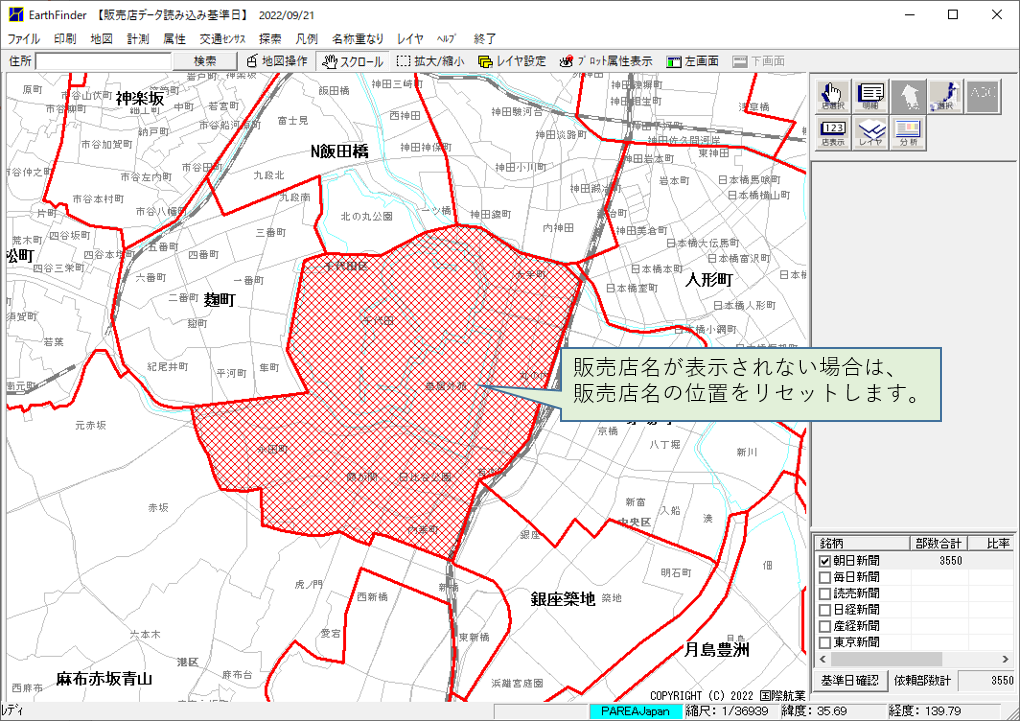This screenshot has width=1020, height=721.
Task: Activate the 地図操作 map operation tool
Action: pyautogui.click(x=277, y=61)
